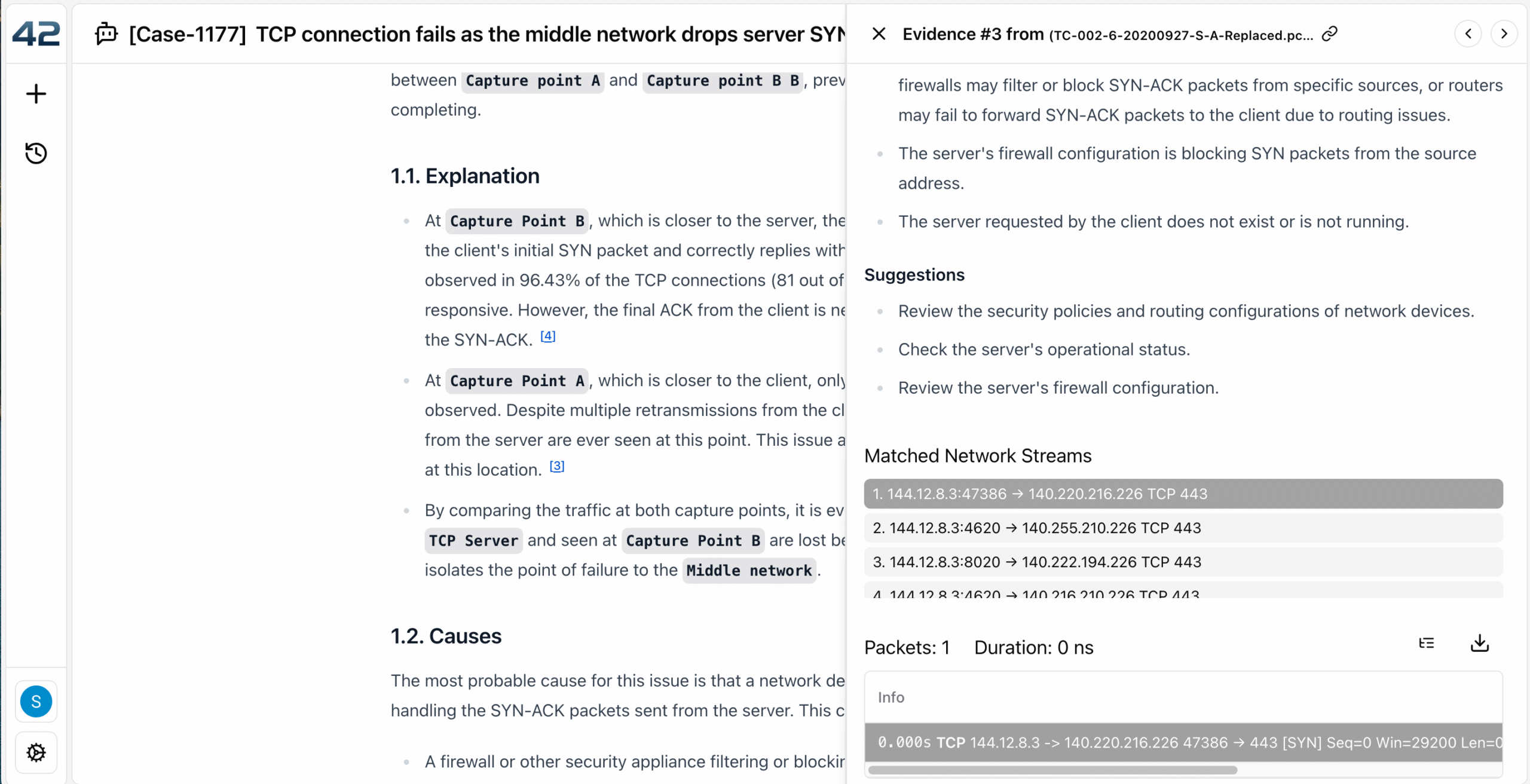Select stream 144.12.8.3:4620 to 140.255.210.226
The width and height of the screenshot is (1530, 784).
[1183, 528]
